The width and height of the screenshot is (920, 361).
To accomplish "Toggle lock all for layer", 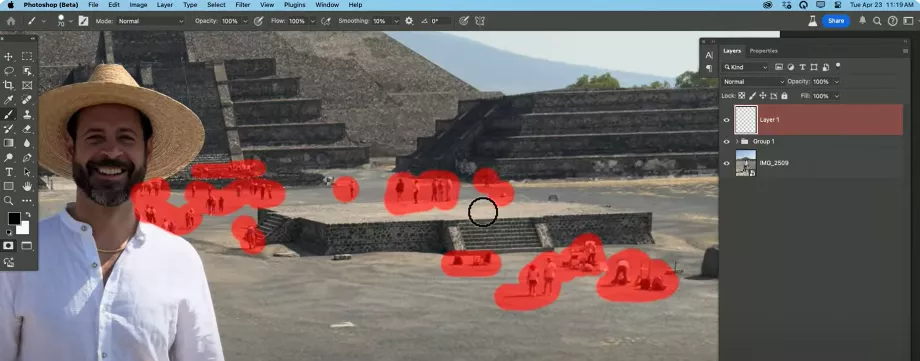I will click(x=784, y=96).
